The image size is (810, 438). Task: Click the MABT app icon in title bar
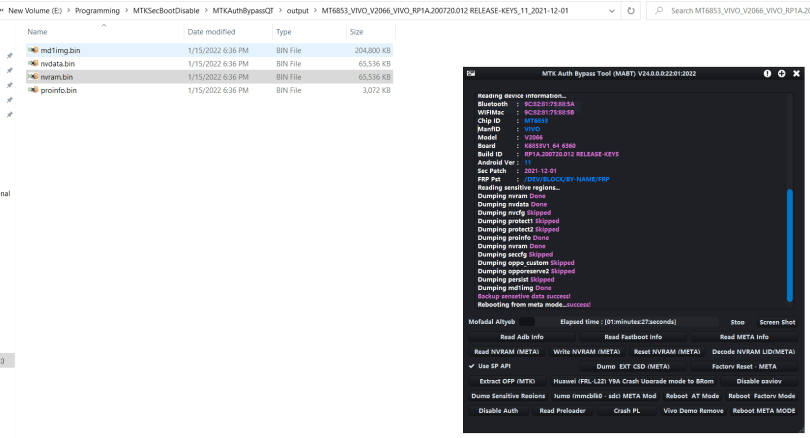pyautogui.click(x=471, y=73)
